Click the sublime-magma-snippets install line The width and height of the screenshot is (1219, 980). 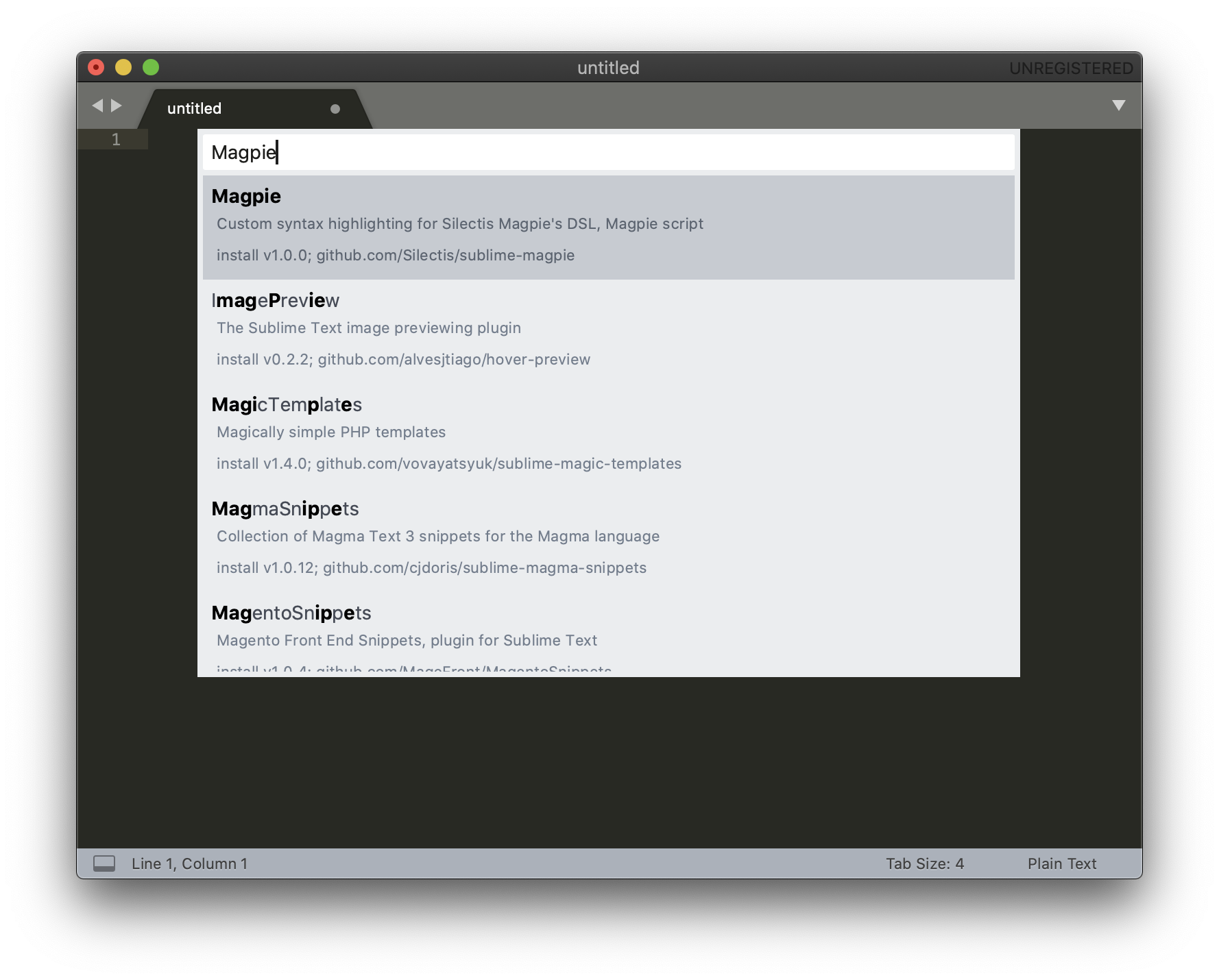tap(431, 568)
